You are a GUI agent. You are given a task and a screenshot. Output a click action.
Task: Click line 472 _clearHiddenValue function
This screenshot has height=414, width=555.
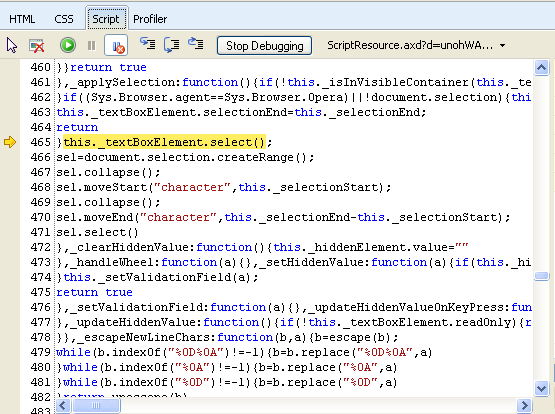click(x=262, y=247)
